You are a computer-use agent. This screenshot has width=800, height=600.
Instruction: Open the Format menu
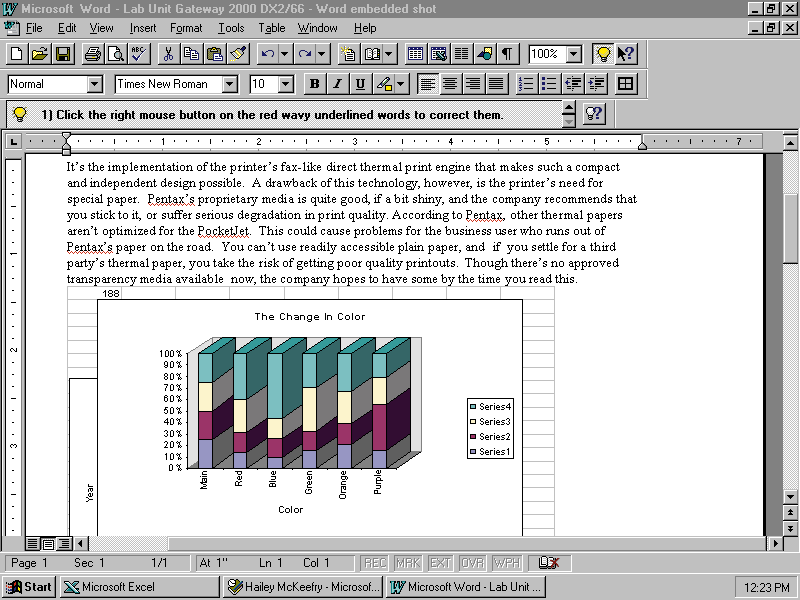186,28
